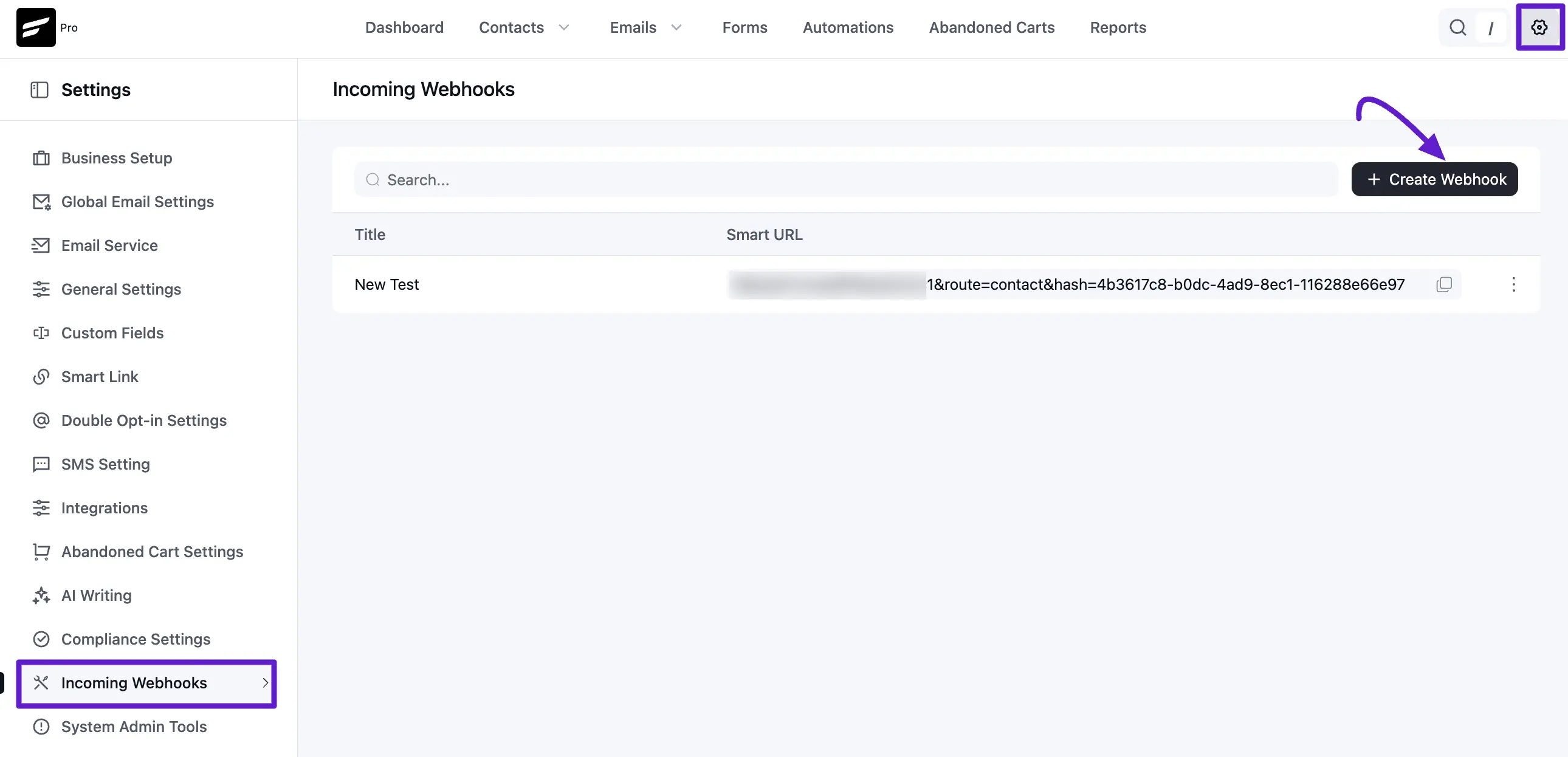Open General Settings

pyautogui.click(x=121, y=289)
